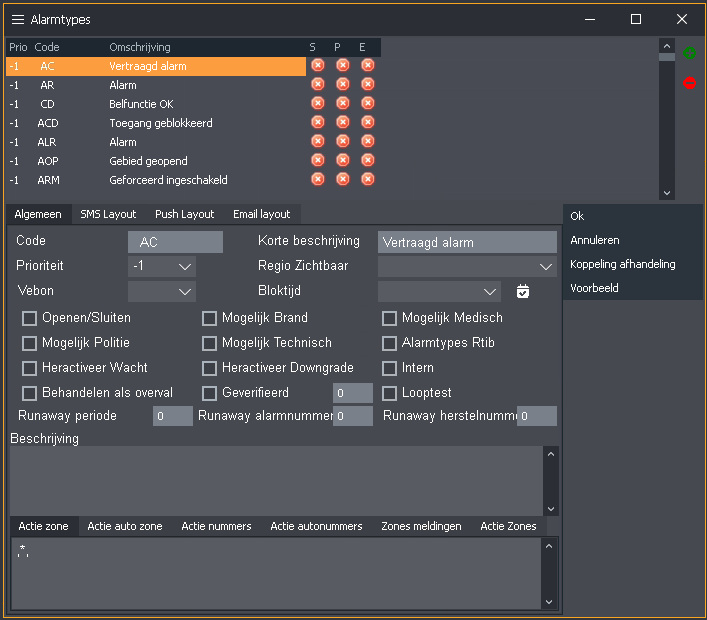Tick the Mogelijk Medisch checkbox
Image resolution: width=707 pixels, height=620 pixels.
[x=389, y=318]
